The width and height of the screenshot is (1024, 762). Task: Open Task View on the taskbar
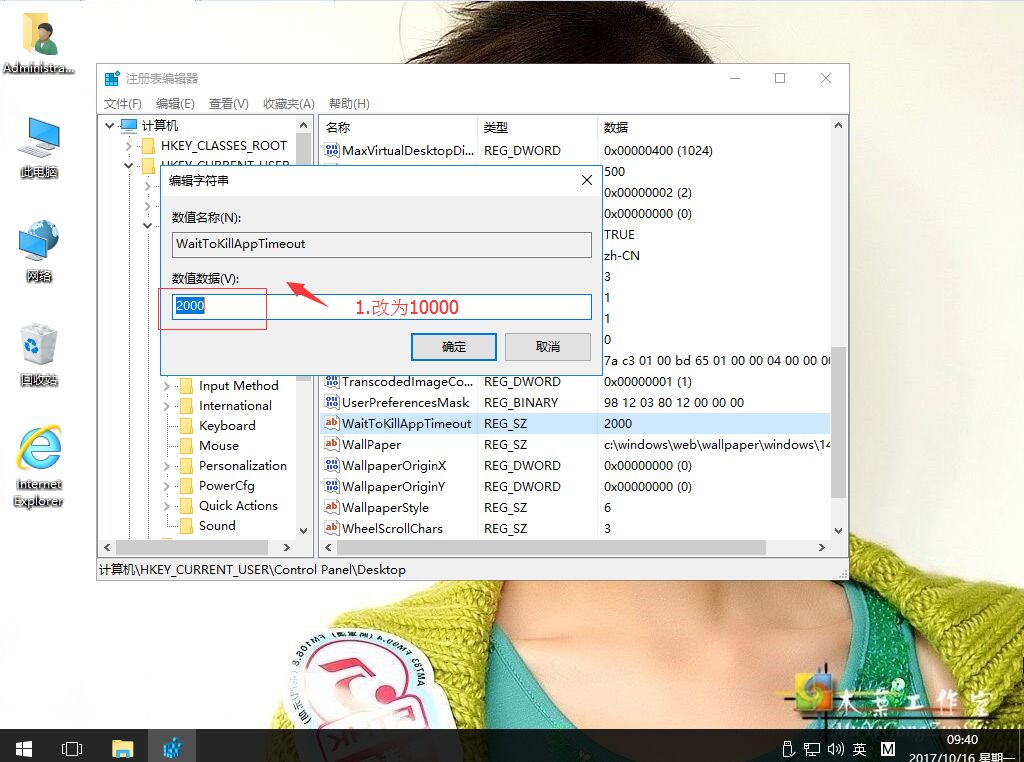[x=71, y=747]
